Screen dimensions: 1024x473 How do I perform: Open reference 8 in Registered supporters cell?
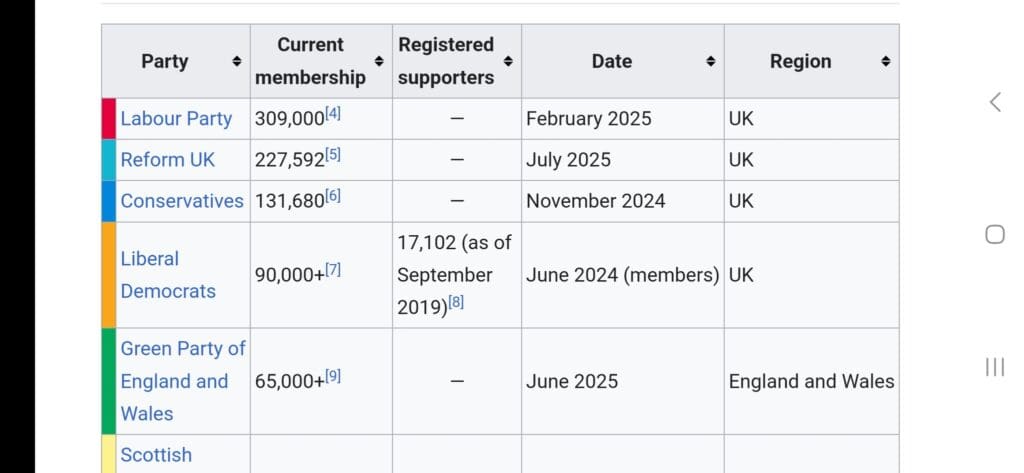coord(456,303)
